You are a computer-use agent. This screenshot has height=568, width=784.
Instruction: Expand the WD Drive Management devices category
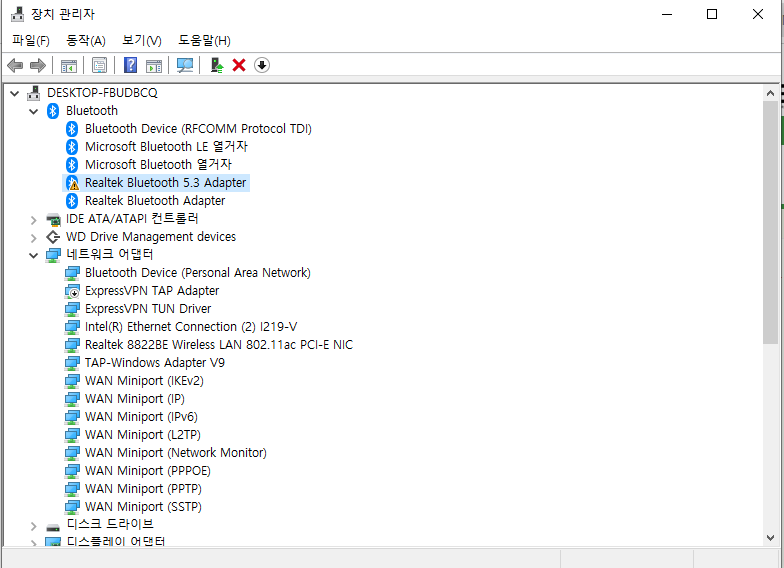tap(34, 238)
